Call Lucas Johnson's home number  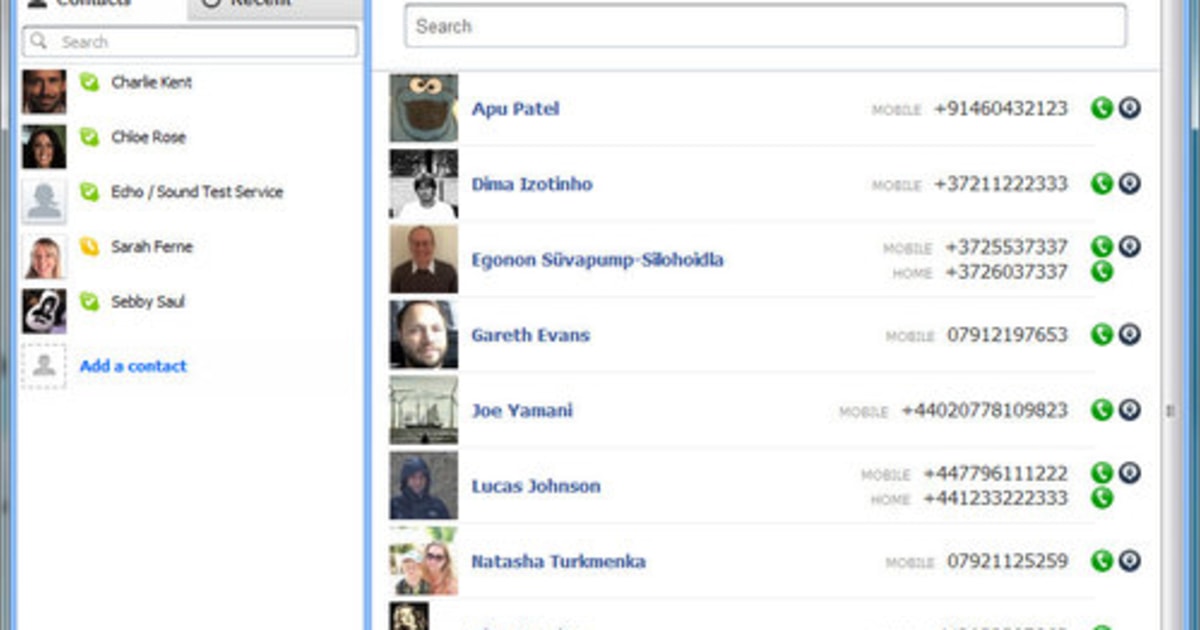click(x=1101, y=497)
